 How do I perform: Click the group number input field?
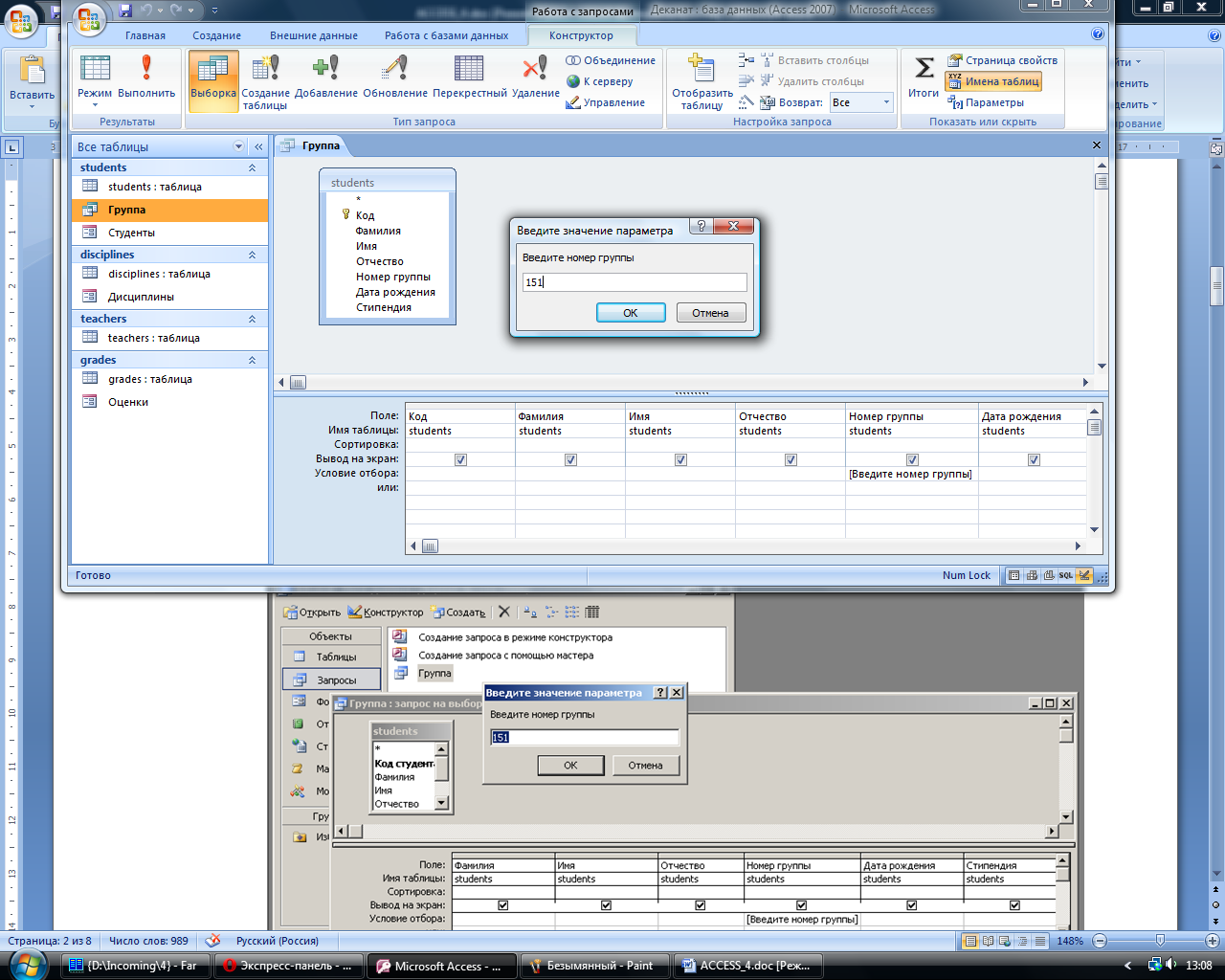pyautogui.click(x=635, y=282)
